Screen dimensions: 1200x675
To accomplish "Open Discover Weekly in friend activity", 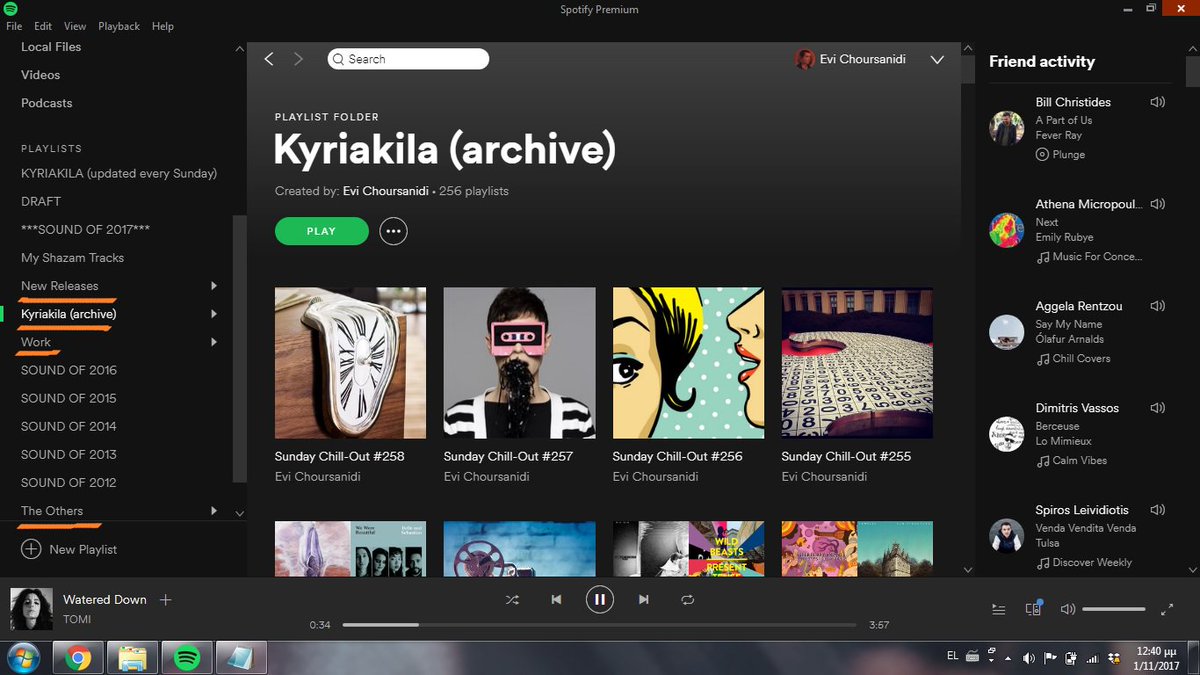I will pyautogui.click(x=1093, y=563).
